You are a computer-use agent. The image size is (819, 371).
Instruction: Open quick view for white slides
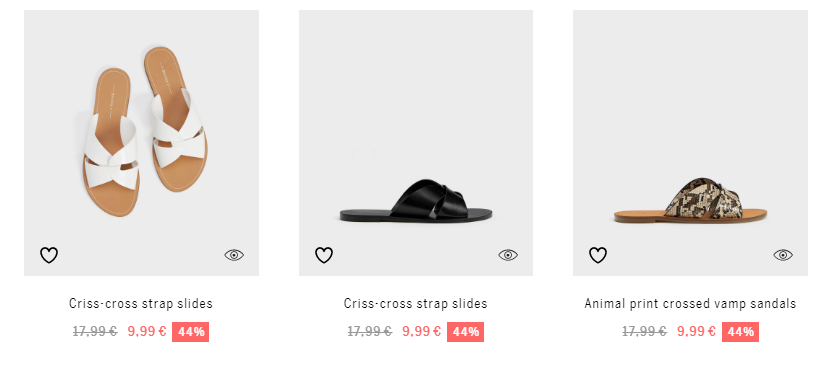pos(234,255)
